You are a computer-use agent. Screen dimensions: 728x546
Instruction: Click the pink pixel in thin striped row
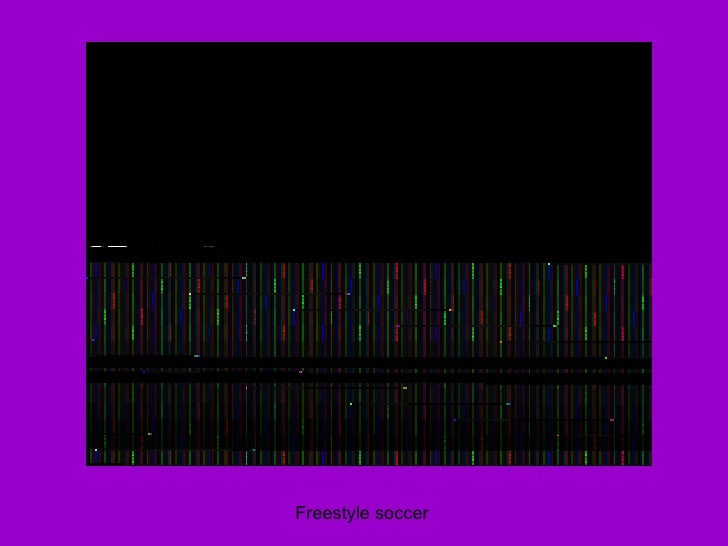[x=300, y=372]
